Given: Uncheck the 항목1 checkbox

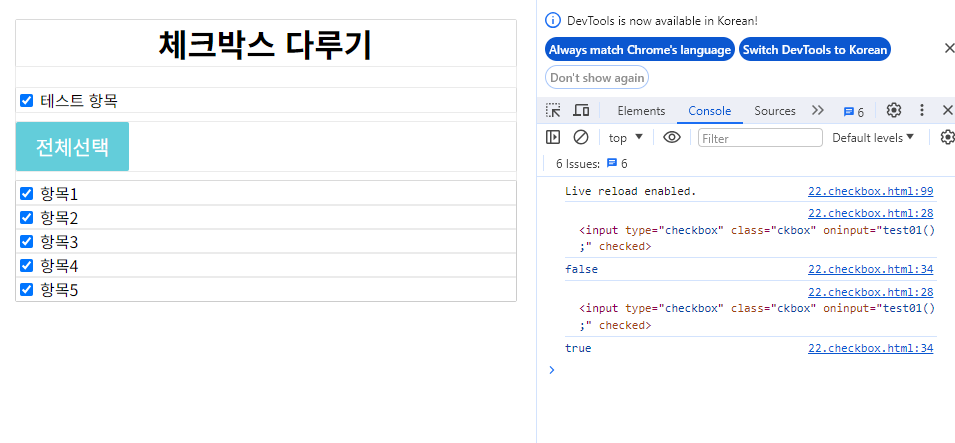Looking at the screenshot, I should pos(26,194).
